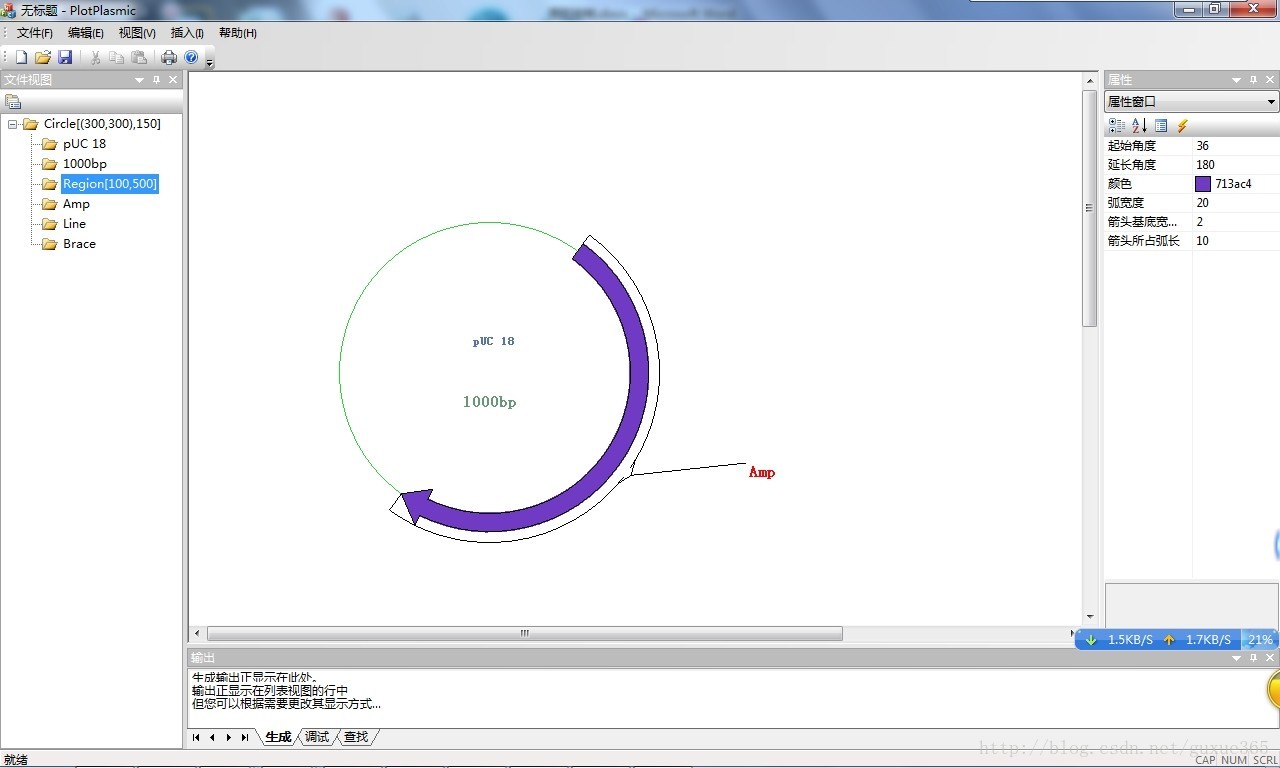Image resolution: width=1280 pixels, height=768 pixels.
Task: Switch to the 生成 output tab
Action: click(x=278, y=737)
